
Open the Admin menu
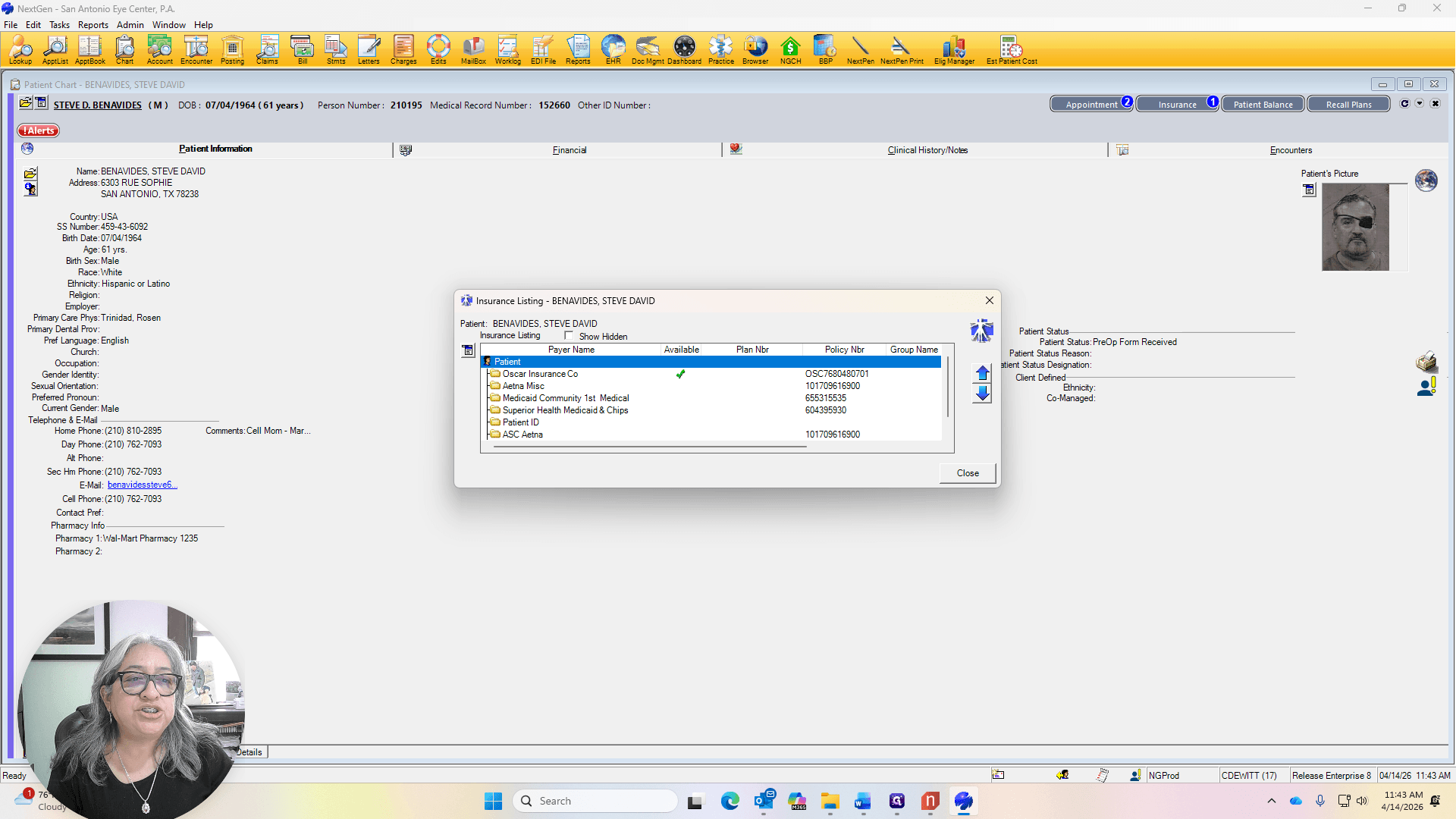pos(130,25)
